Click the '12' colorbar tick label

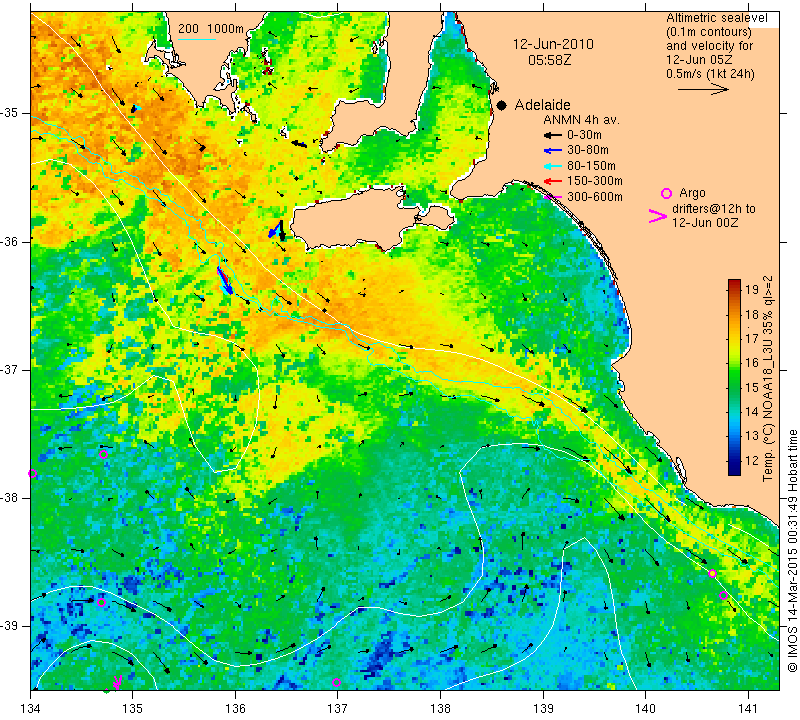tap(753, 460)
